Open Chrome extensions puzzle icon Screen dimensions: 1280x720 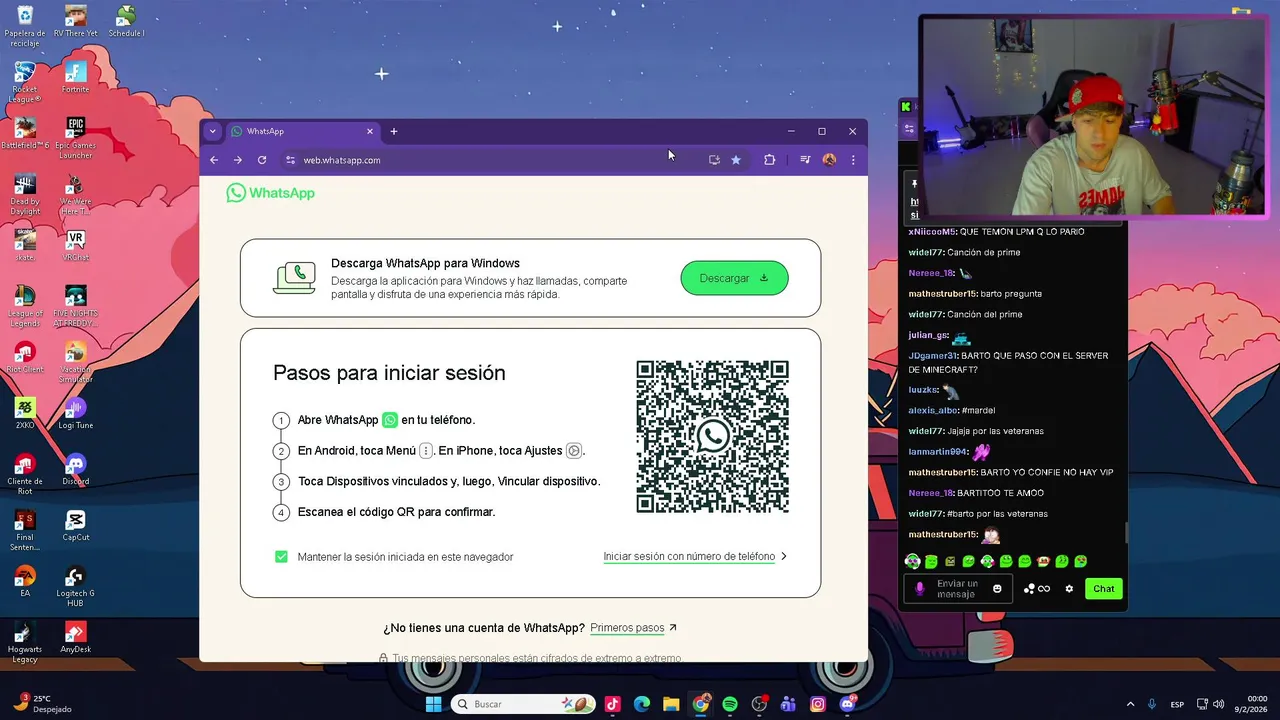(769, 160)
